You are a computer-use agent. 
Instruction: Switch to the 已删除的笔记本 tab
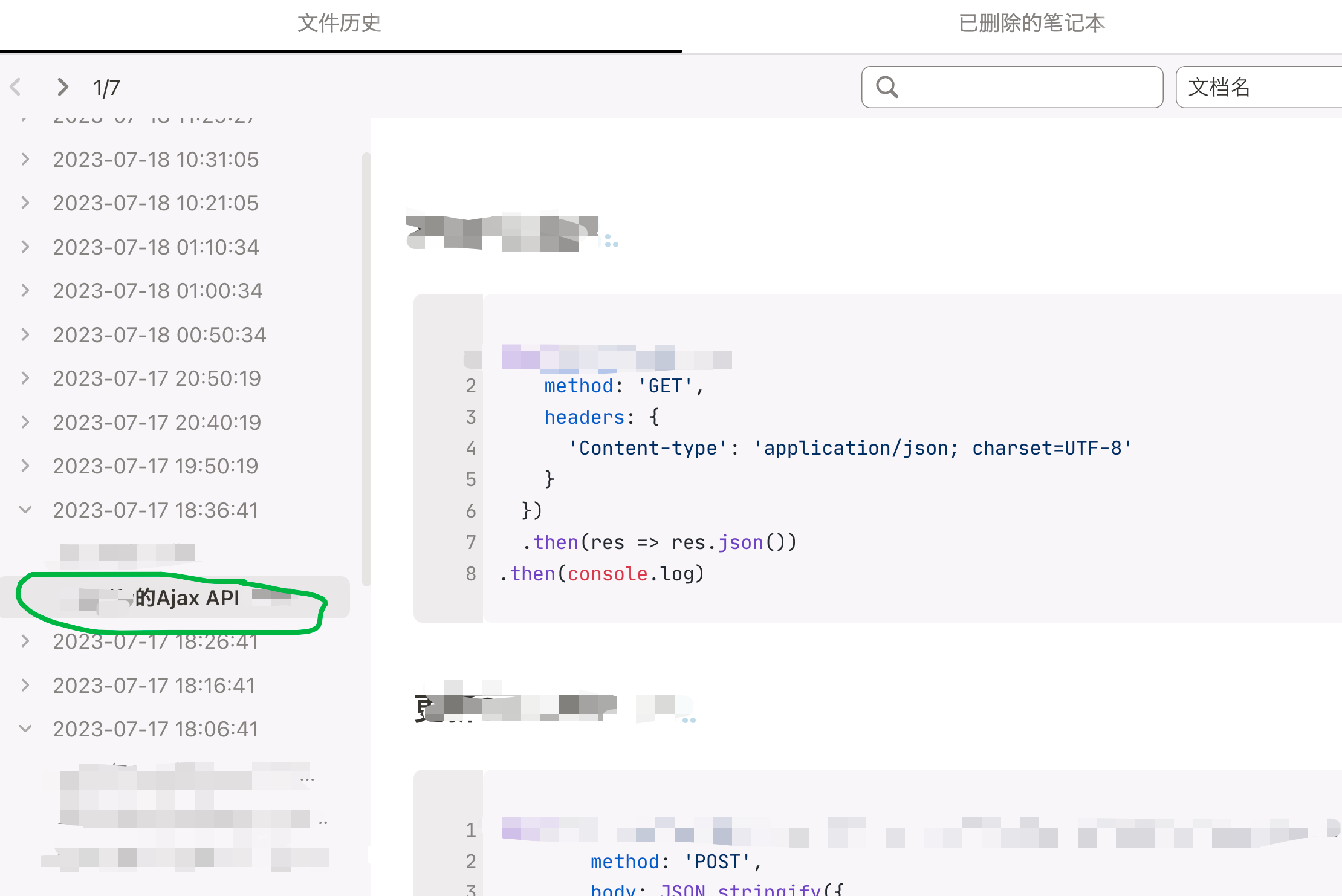click(x=1031, y=23)
